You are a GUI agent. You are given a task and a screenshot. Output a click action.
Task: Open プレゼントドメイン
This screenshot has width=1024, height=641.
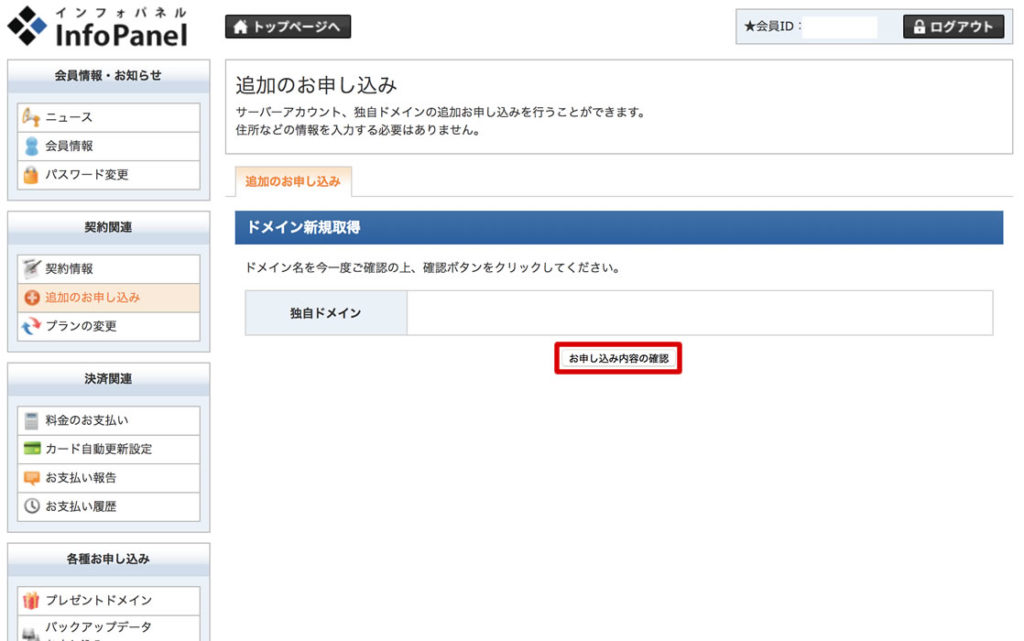pyautogui.click(x=108, y=601)
